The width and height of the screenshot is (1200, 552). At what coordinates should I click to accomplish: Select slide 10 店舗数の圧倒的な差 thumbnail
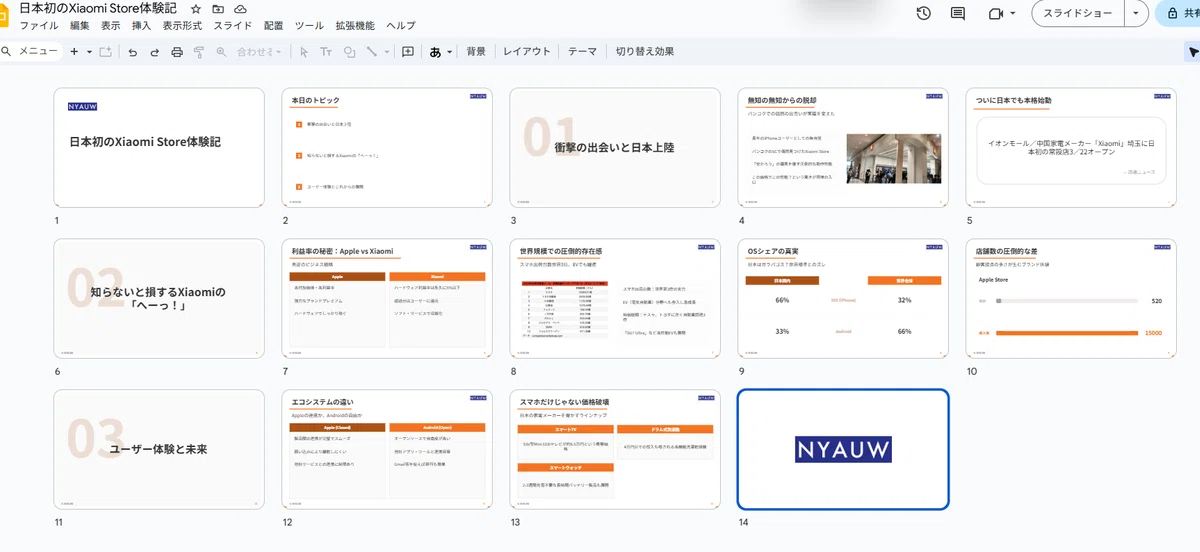pyautogui.click(x=1071, y=298)
